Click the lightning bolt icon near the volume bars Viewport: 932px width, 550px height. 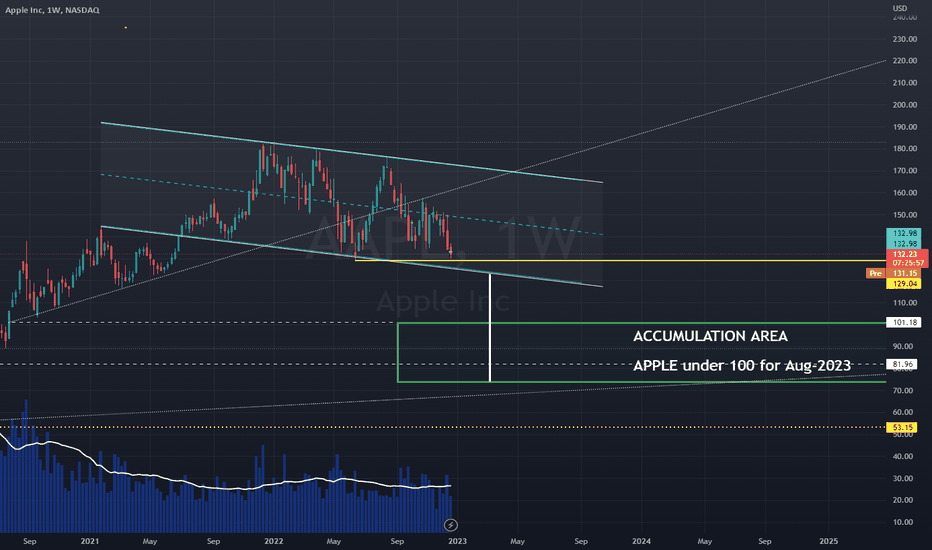pos(451,525)
